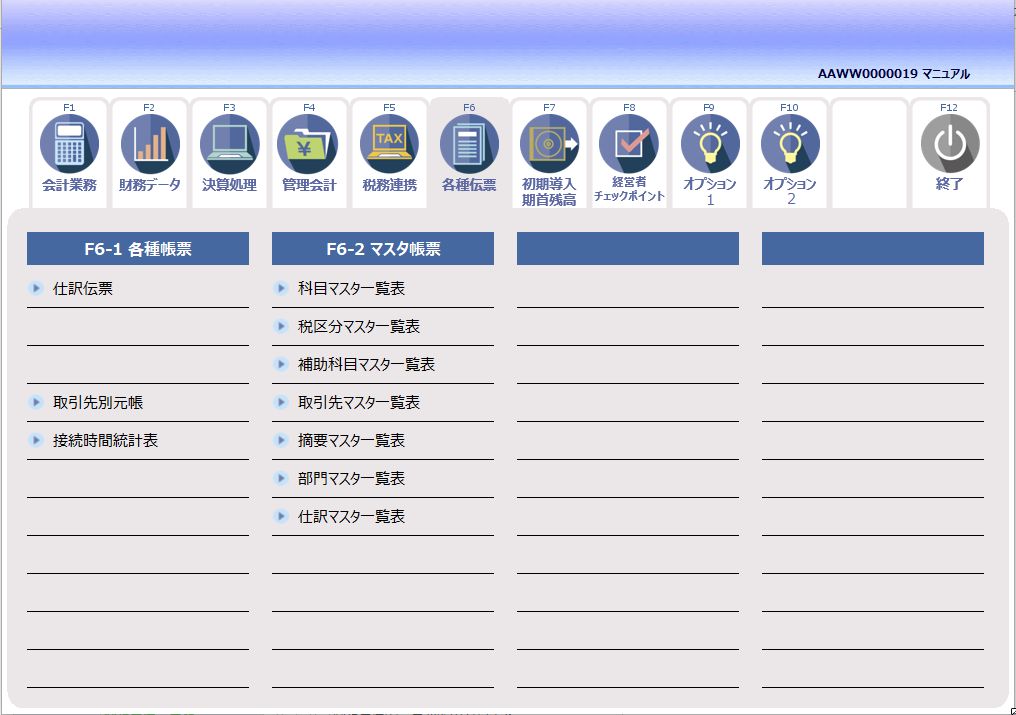This screenshot has width=1016, height=715.
Task: Open the F10 オプション2 lightbulb icon
Action: (x=789, y=144)
